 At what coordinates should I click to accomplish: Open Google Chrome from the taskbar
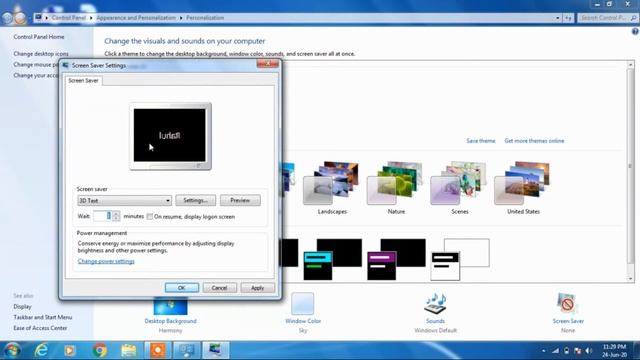click(99, 350)
